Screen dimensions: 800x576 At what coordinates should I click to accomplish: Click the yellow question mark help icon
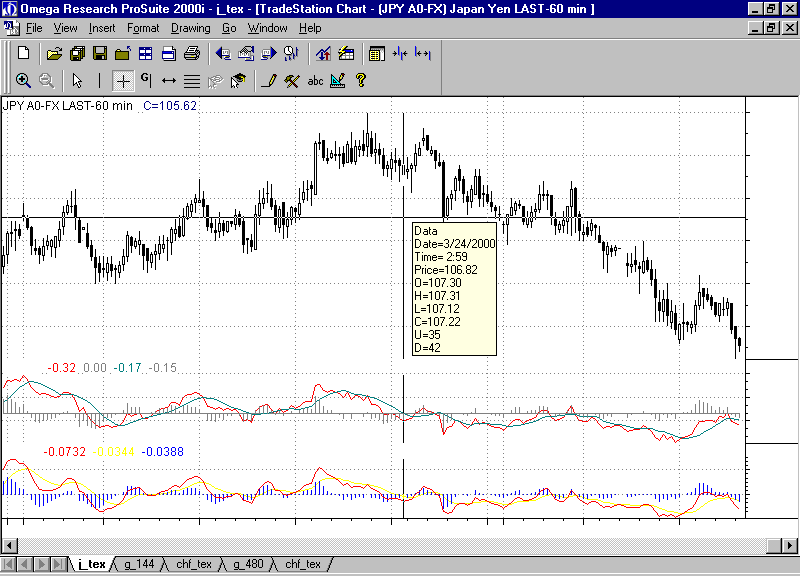[361, 81]
